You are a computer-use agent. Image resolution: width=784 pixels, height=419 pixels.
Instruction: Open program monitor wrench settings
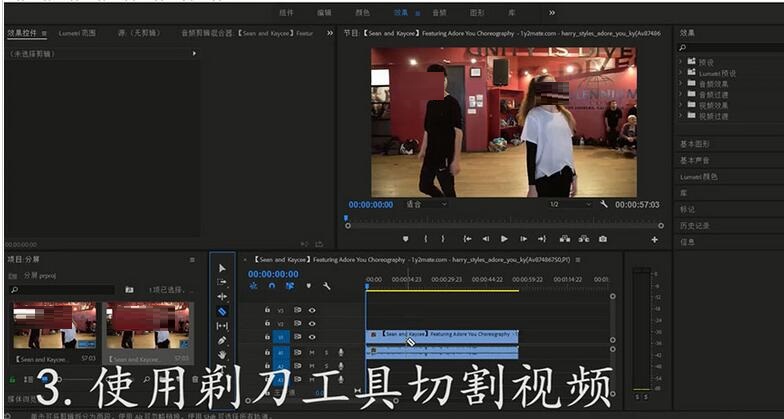tap(604, 204)
